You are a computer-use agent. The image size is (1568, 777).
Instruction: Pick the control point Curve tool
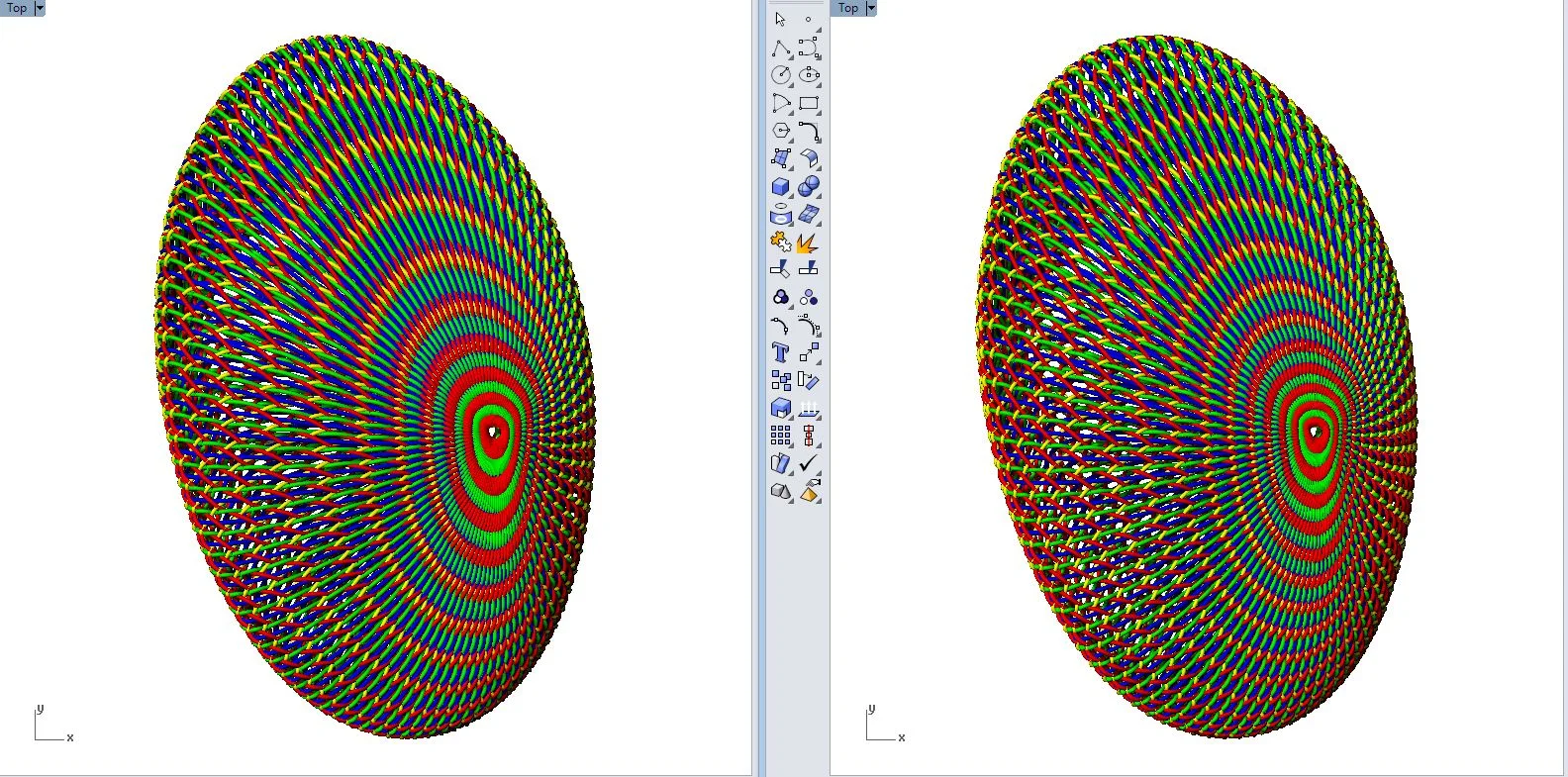click(x=809, y=48)
